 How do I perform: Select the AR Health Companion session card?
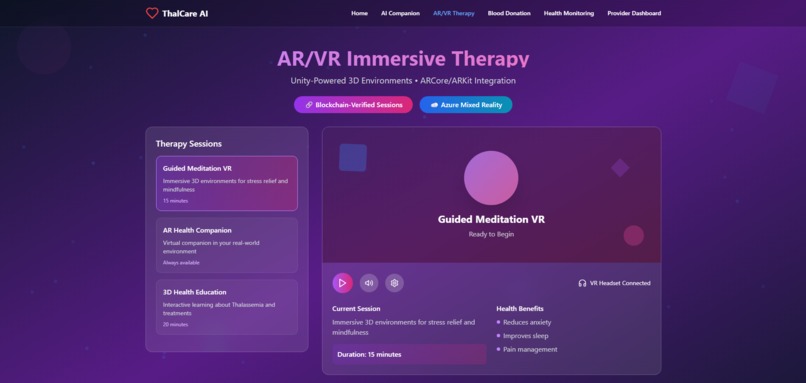[227, 245]
